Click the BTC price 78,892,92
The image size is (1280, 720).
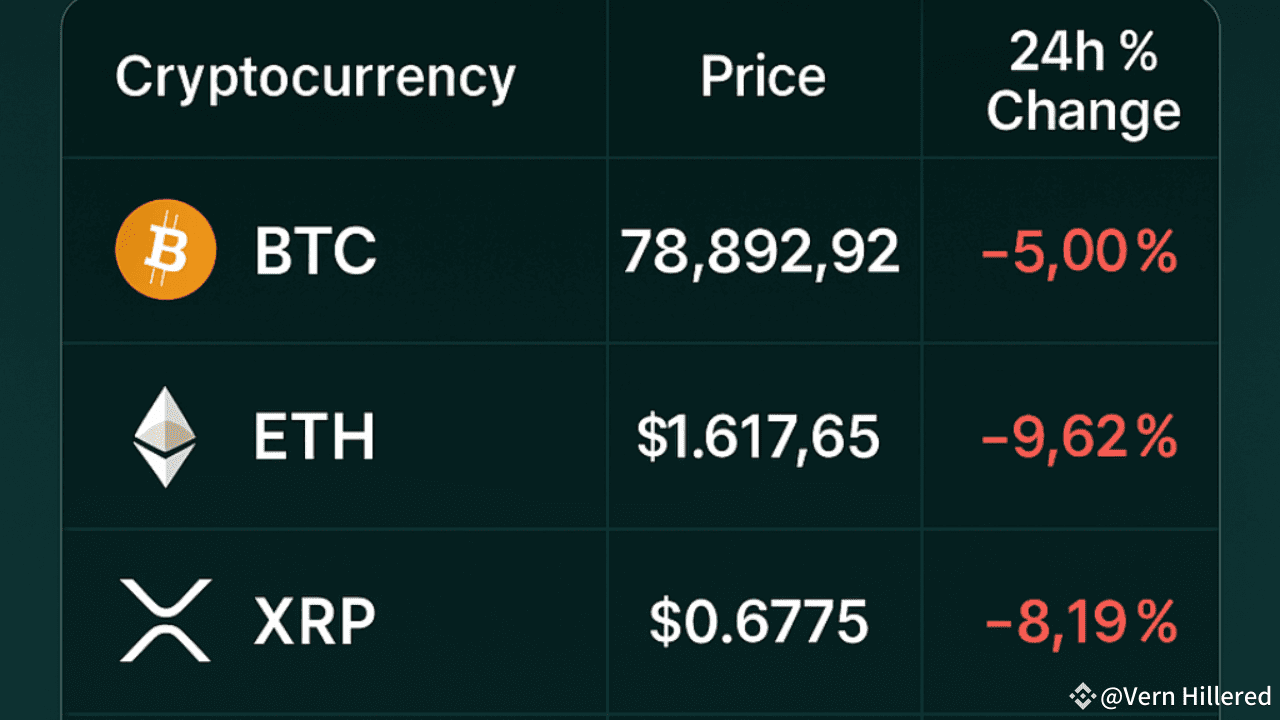tap(760, 252)
